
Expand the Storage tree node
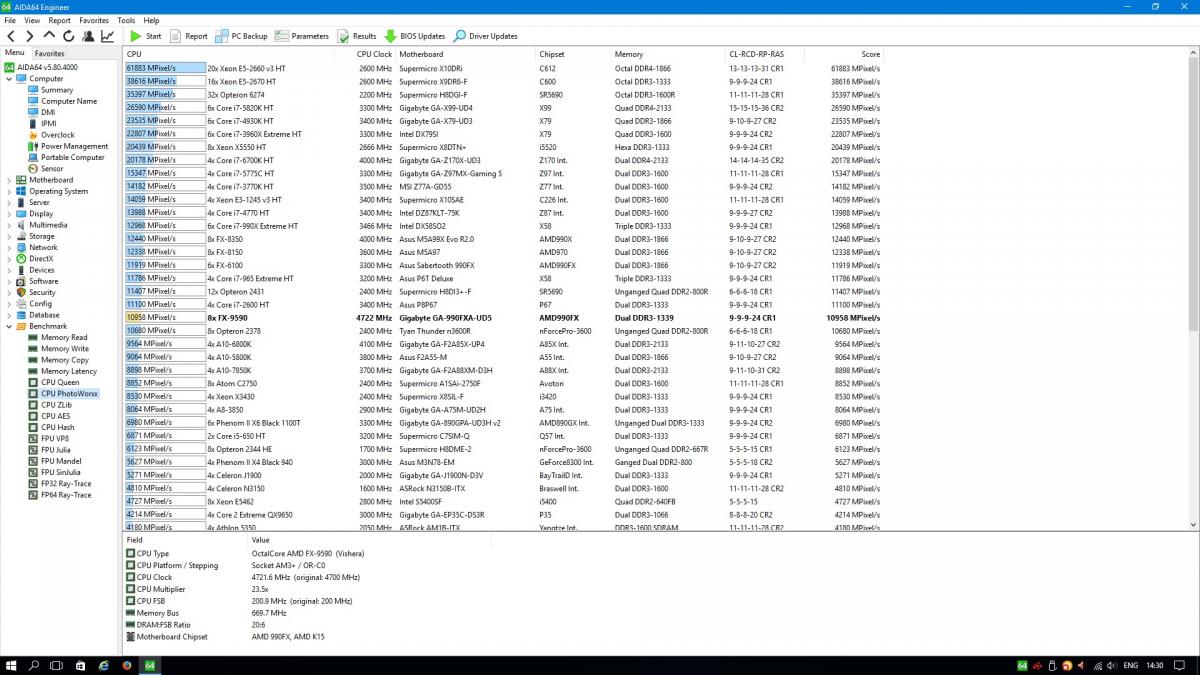9,236
